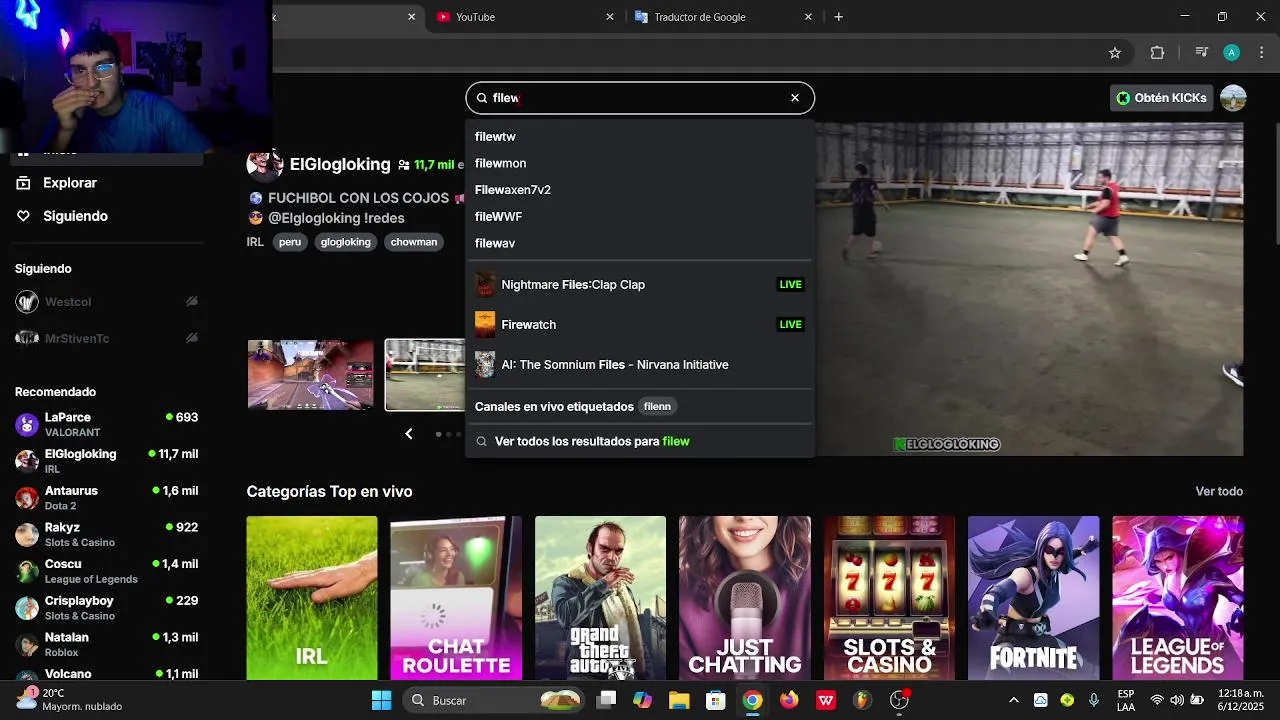This screenshot has height=720, width=1280.
Task: Open IRL category card
Action: pos(312,598)
